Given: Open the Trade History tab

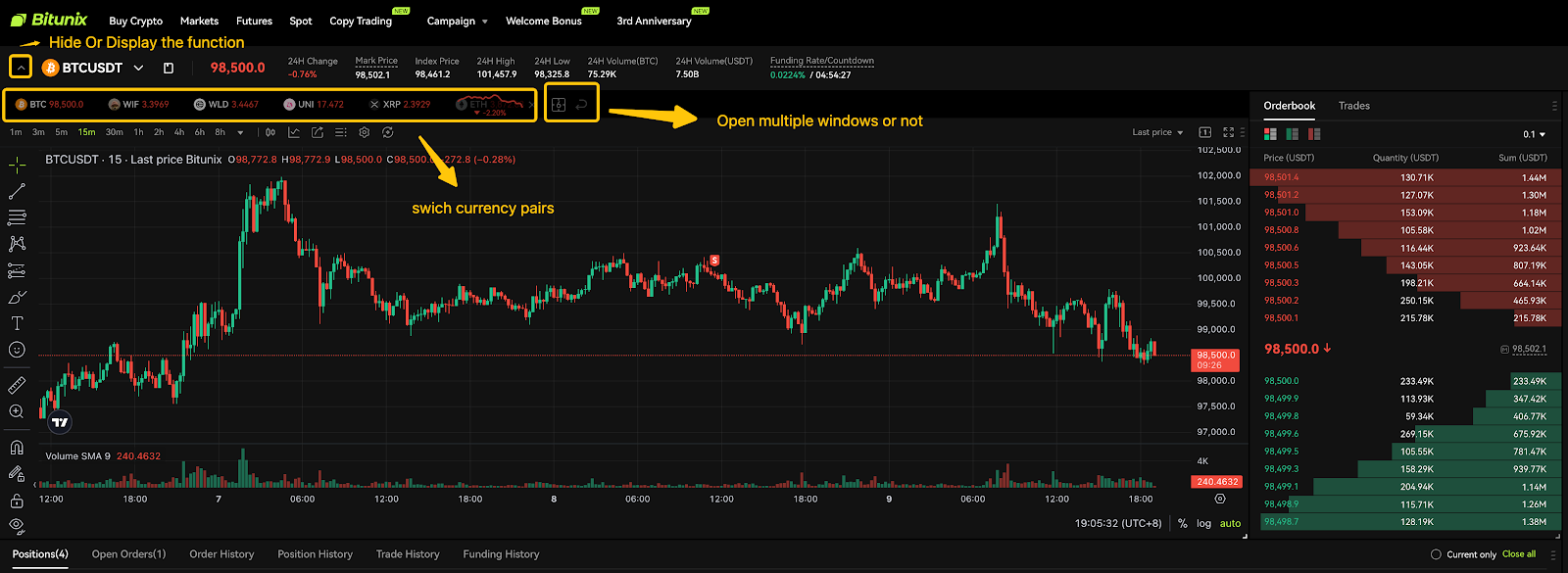Looking at the screenshot, I should [408, 554].
